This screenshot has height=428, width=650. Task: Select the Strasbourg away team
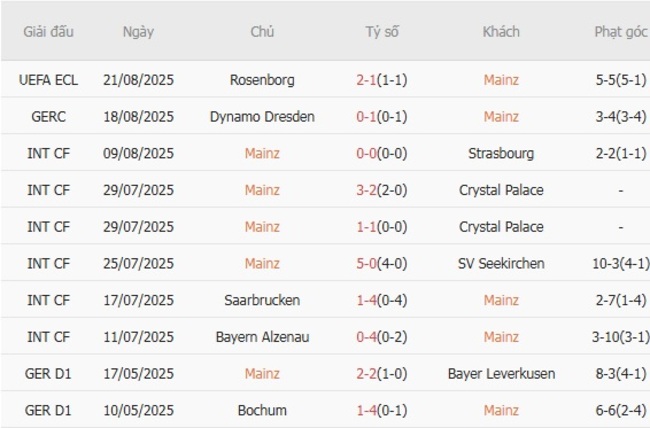(x=501, y=153)
